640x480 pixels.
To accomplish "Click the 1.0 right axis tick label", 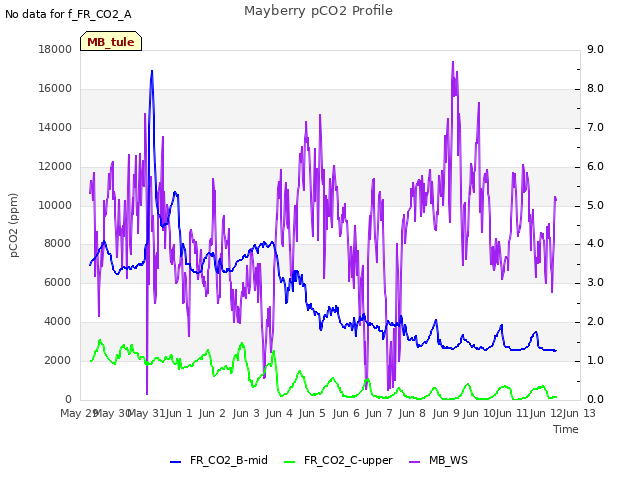I will tap(595, 360).
